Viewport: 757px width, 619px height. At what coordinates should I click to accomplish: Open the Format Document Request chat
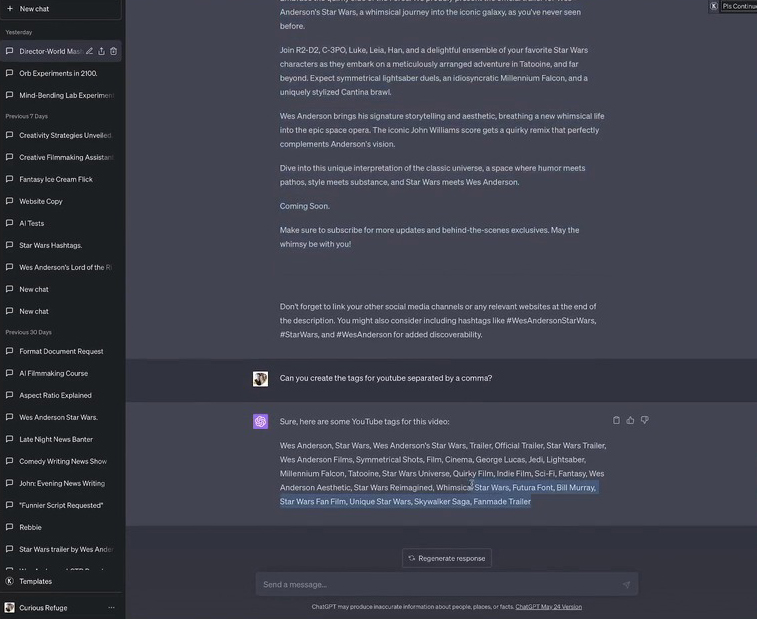tap(61, 351)
